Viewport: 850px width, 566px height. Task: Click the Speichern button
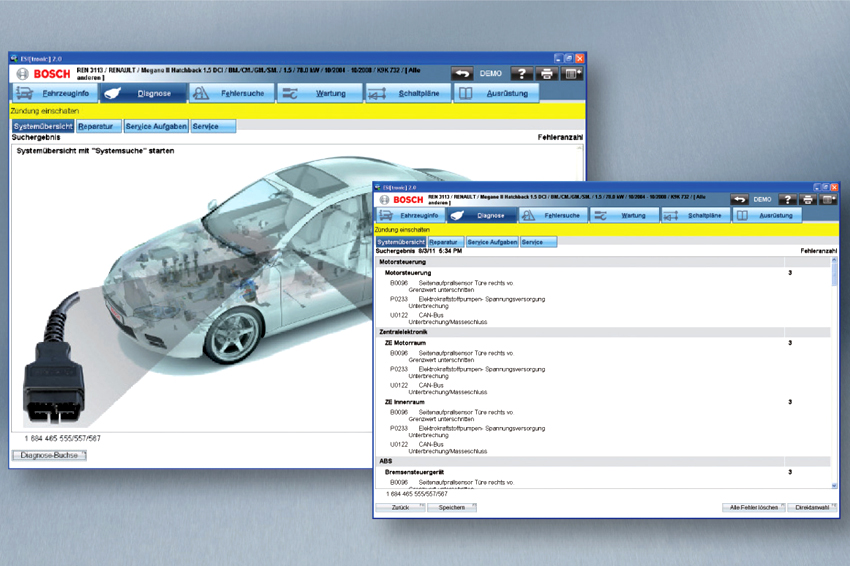(x=452, y=507)
